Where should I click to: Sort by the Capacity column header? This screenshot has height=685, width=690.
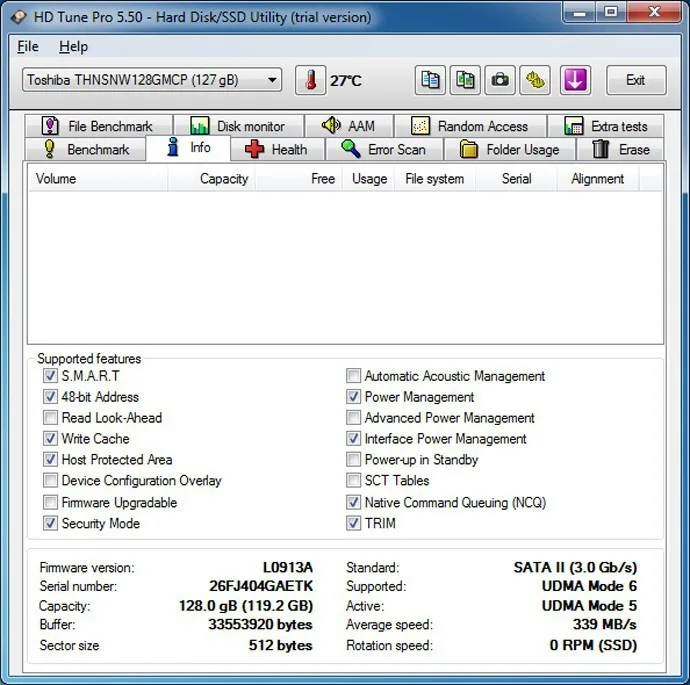point(211,179)
